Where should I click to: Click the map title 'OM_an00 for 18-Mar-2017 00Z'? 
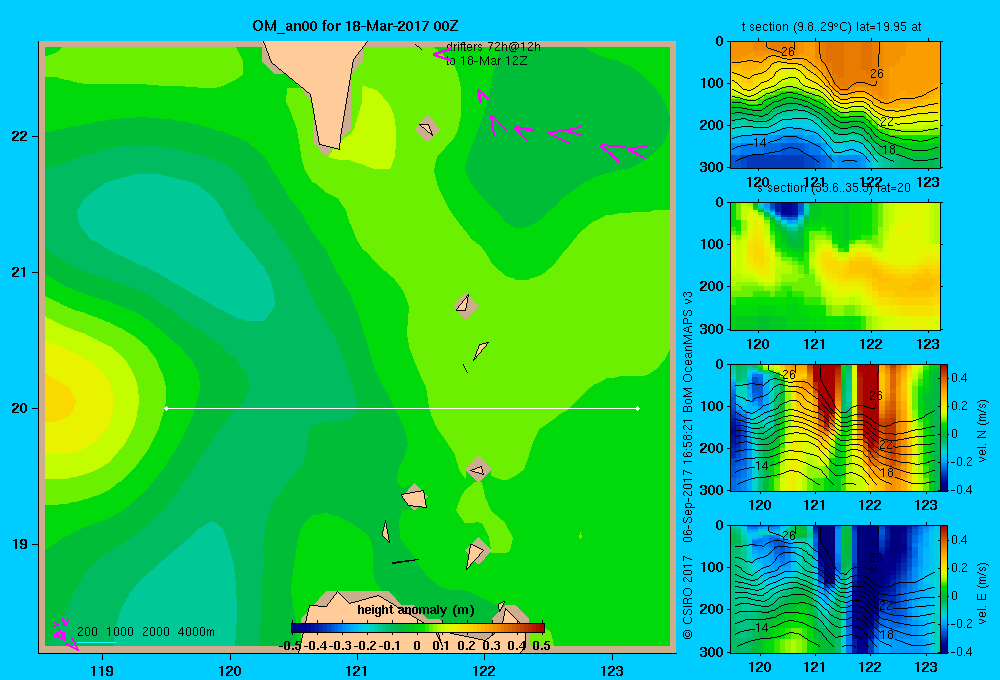pos(355,26)
